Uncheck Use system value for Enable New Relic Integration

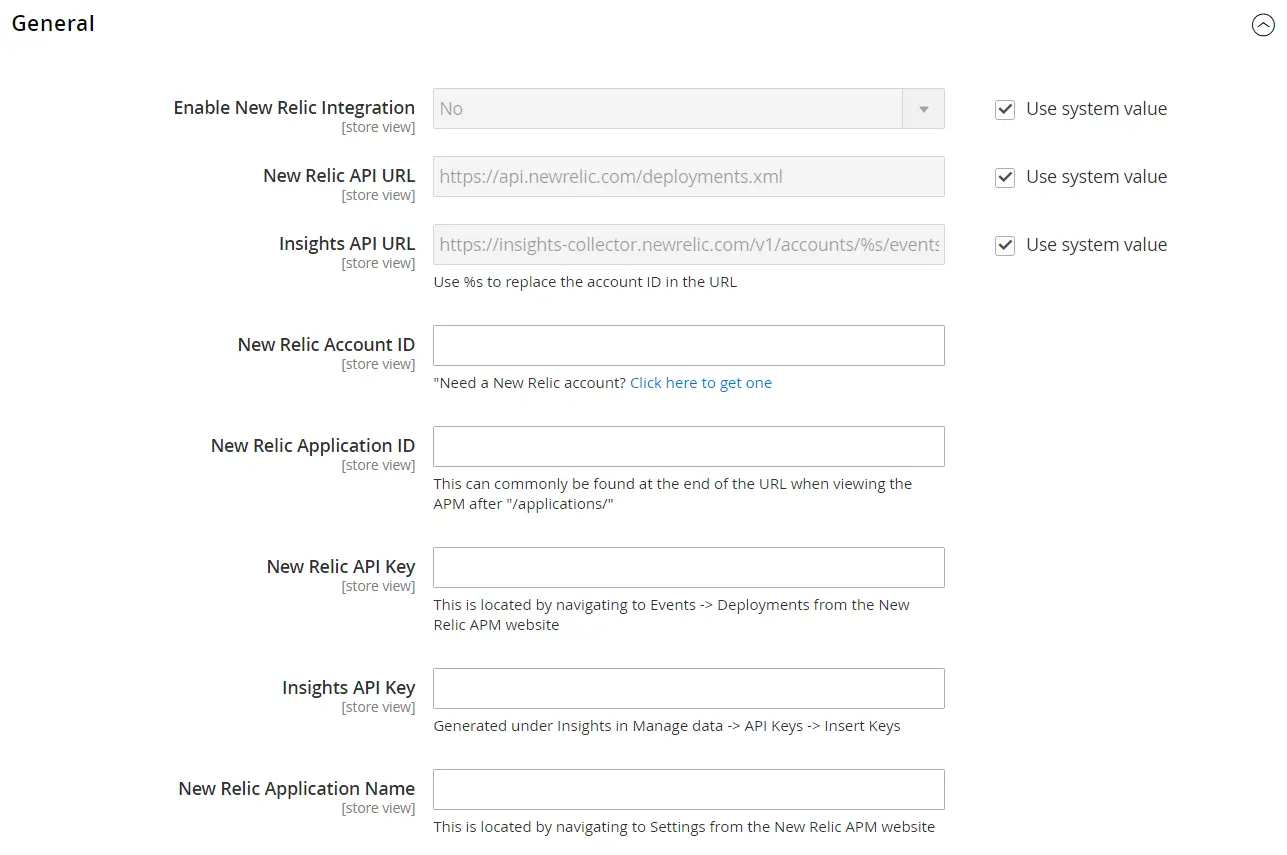point(1004,109)
